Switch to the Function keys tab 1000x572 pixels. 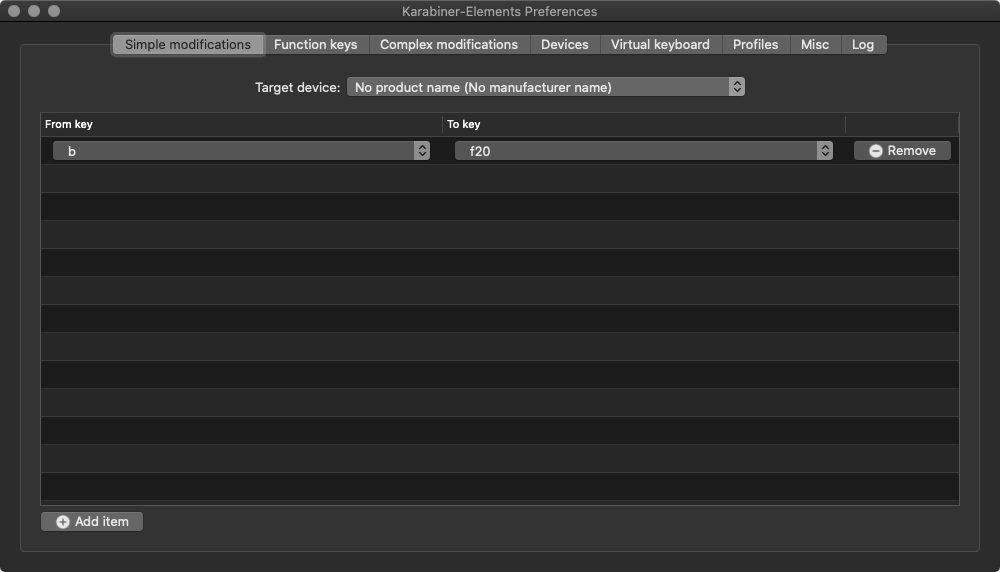(x=315, y=45)
